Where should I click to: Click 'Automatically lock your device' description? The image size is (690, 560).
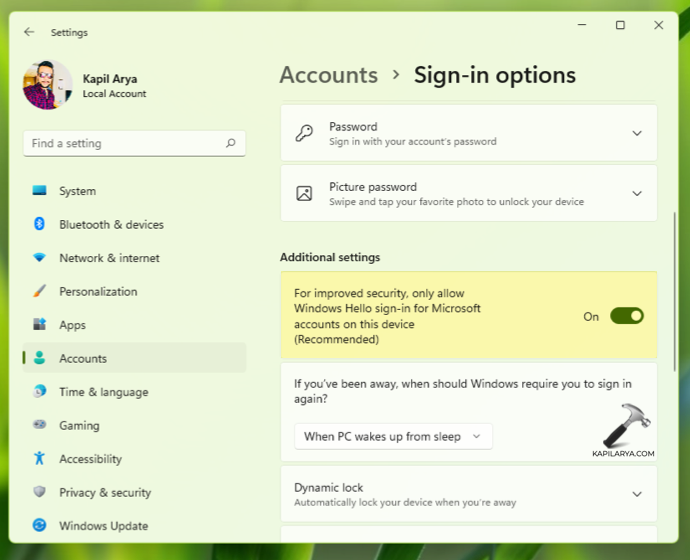(x=405, y=502)
